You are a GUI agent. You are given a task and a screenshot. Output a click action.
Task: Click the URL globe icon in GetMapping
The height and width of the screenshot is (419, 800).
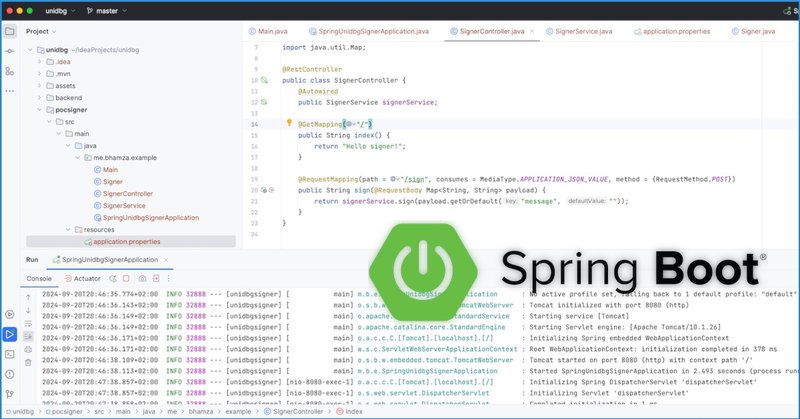[x=349, y=124]
